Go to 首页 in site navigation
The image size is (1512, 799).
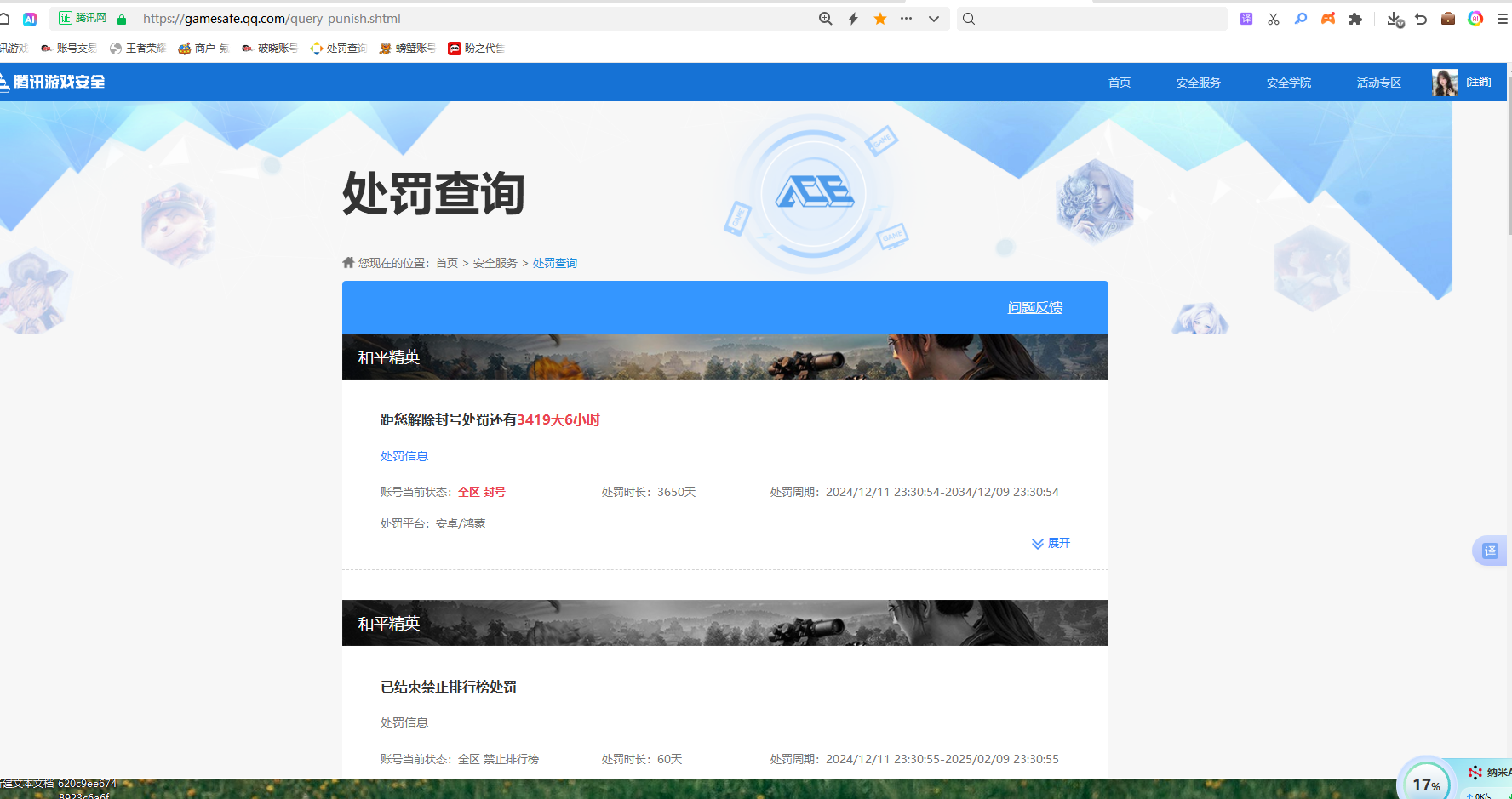1120,83
